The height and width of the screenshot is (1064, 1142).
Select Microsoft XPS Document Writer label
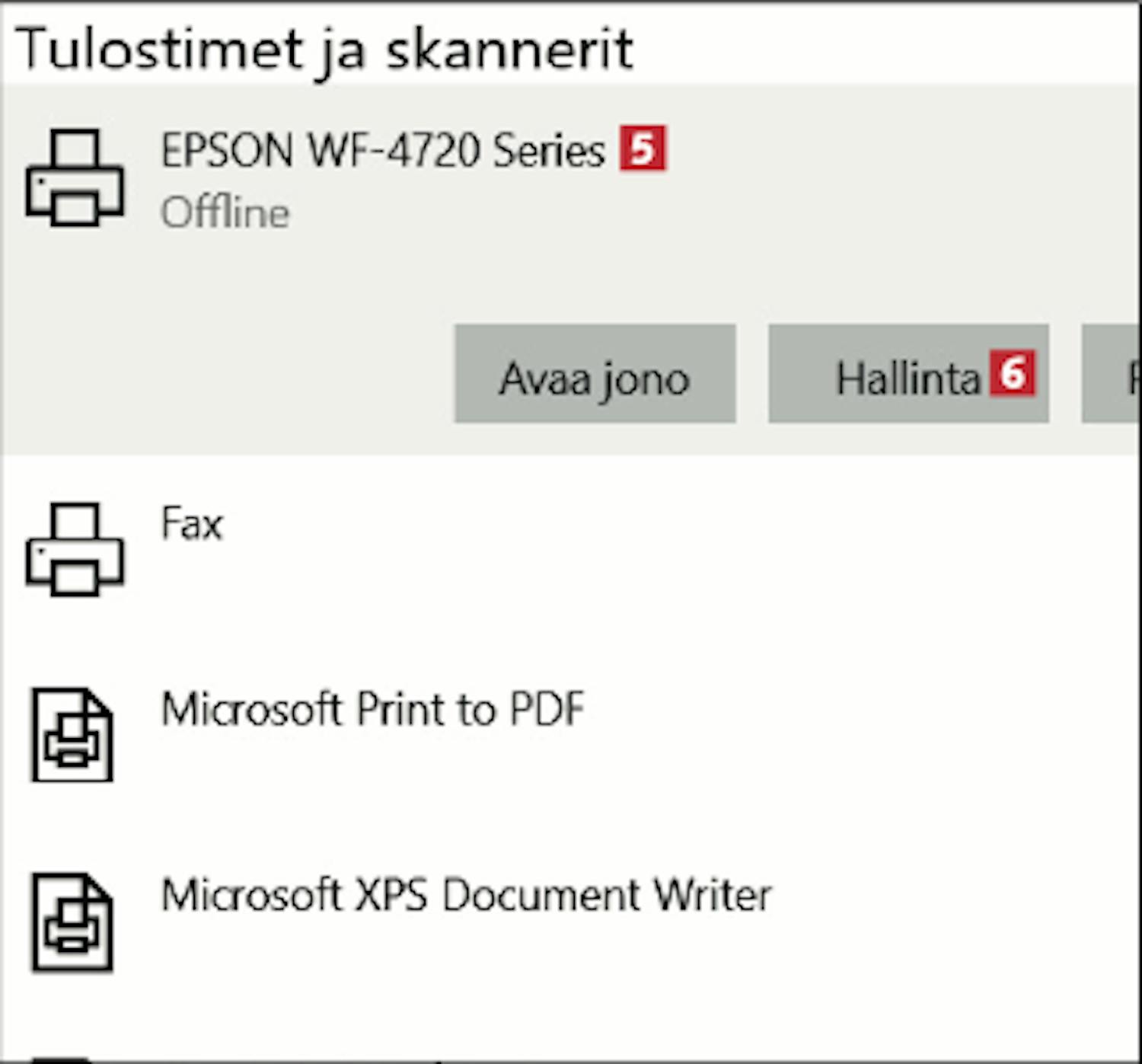[467, 895]
